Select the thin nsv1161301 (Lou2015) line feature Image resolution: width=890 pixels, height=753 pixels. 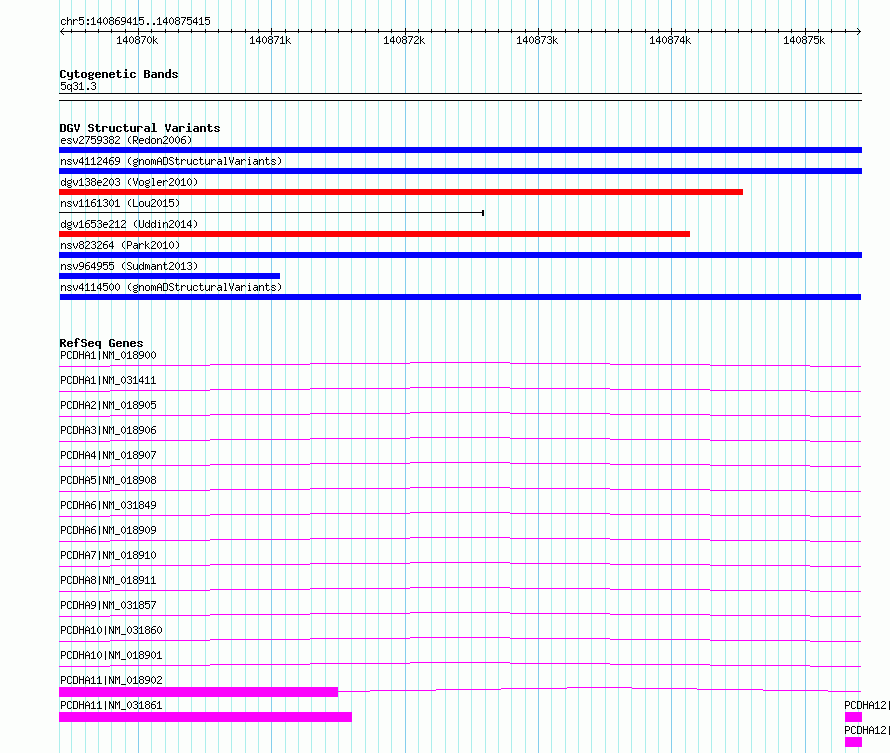(x=271, y=213)
